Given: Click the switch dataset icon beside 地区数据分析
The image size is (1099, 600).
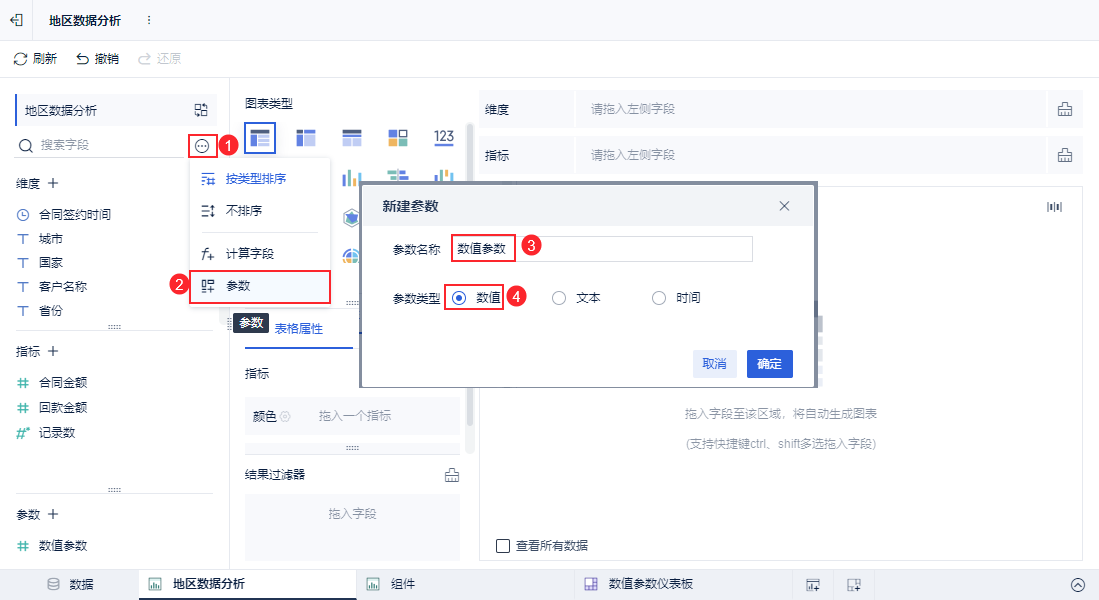Looking at the screenshot, I should click(201, 110).
